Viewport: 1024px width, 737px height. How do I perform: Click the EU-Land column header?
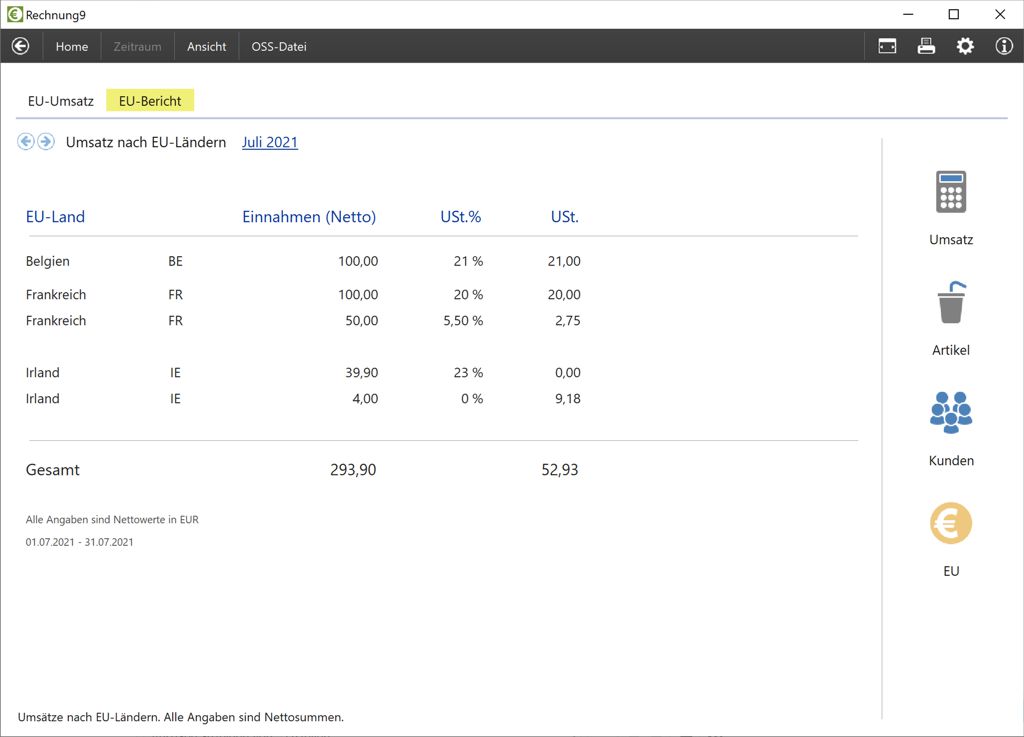pyautogui.click(x=55, y=217)
